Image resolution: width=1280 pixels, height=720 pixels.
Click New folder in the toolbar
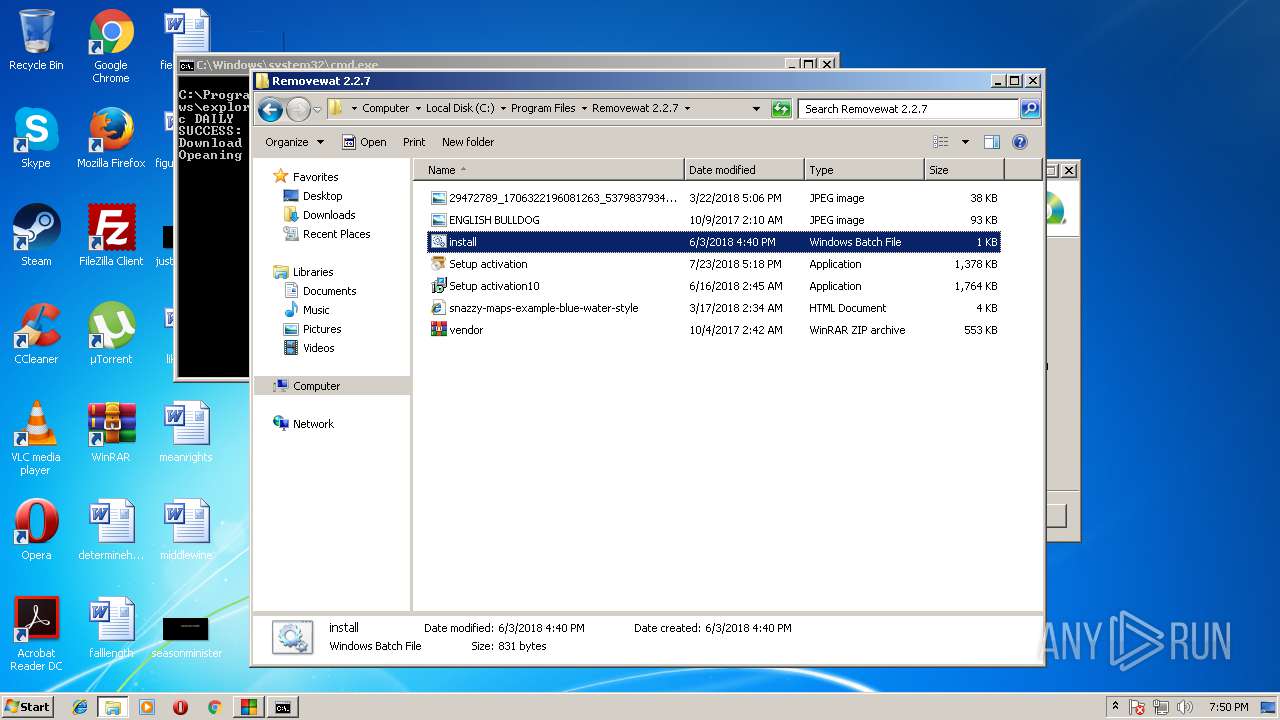point(468,142)
